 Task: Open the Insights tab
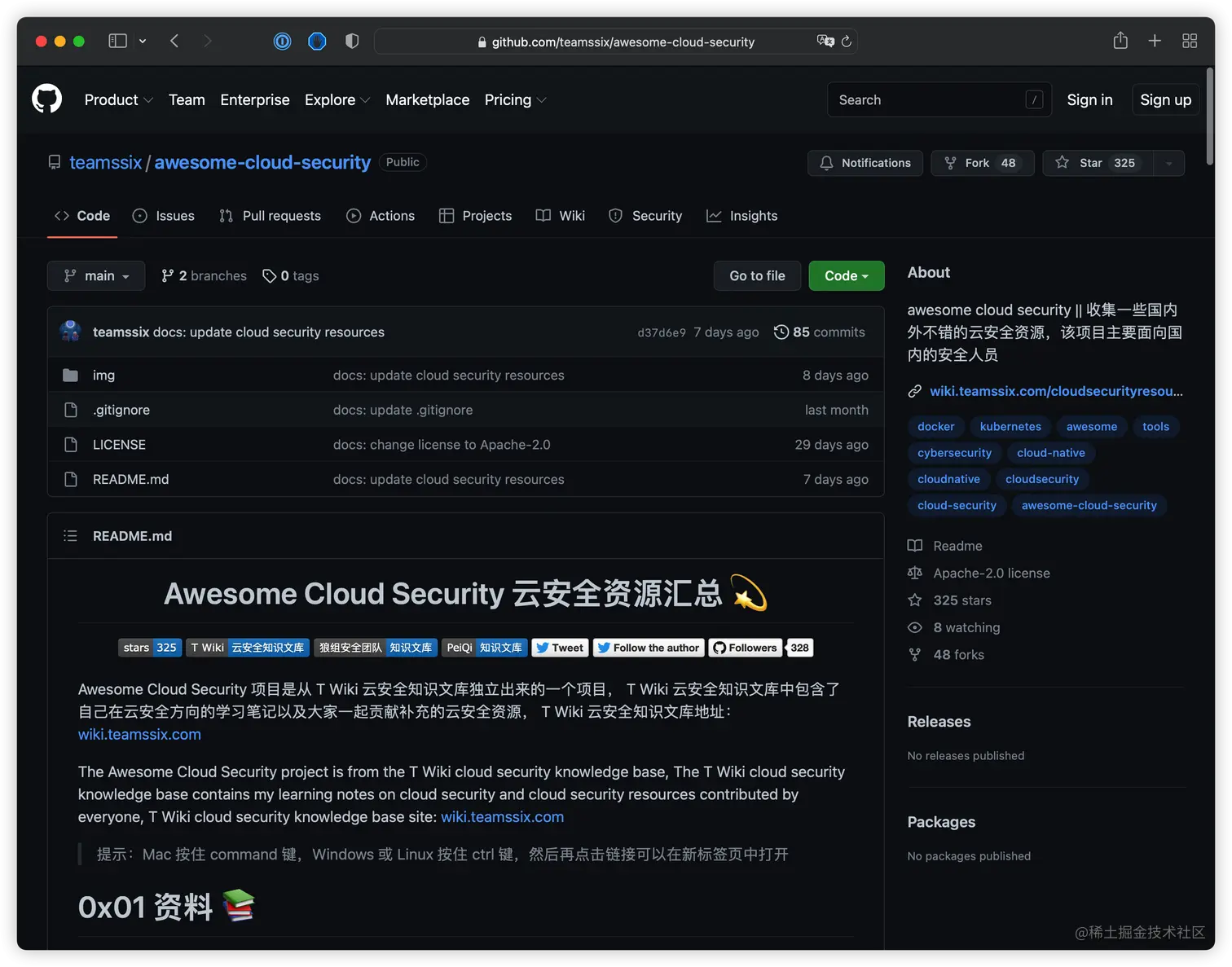[x=742, y=216]
